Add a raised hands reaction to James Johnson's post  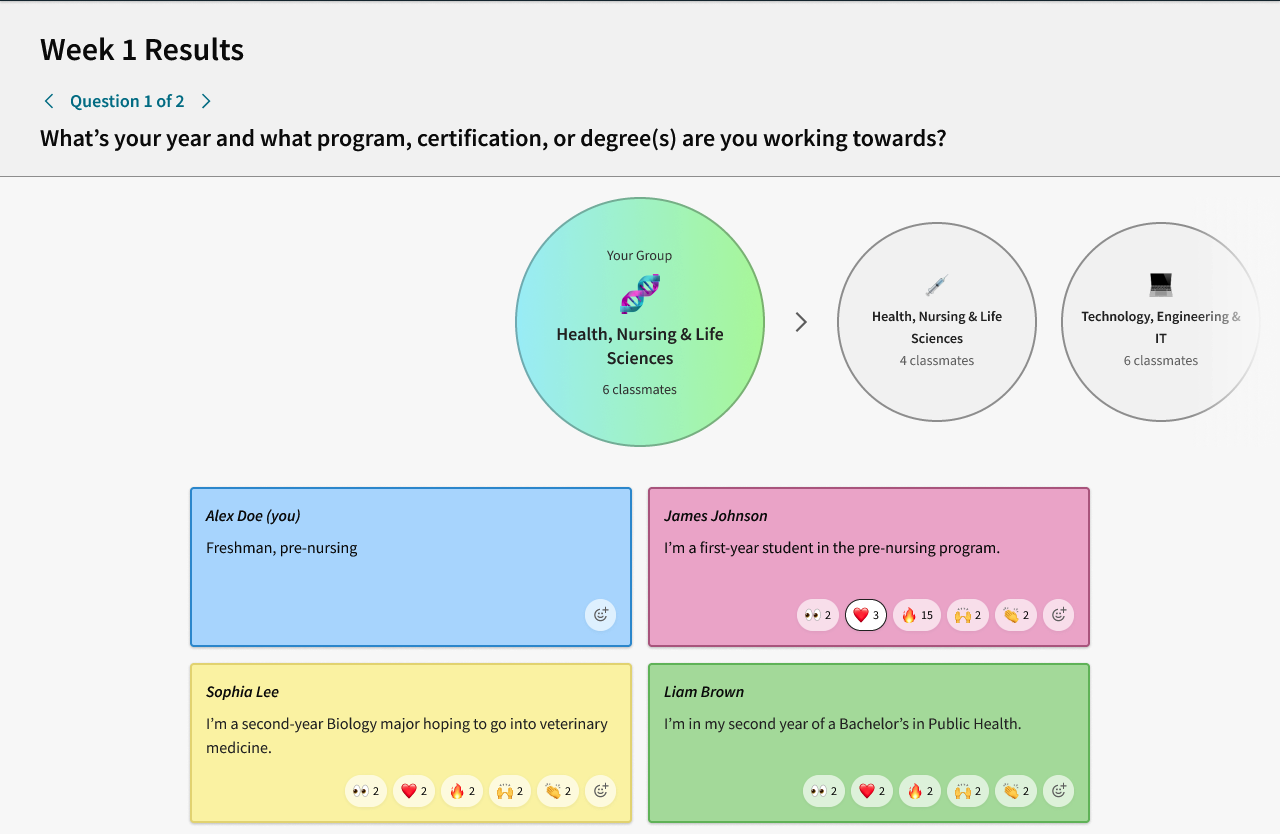pyautogui.click(x=967, y=615)
